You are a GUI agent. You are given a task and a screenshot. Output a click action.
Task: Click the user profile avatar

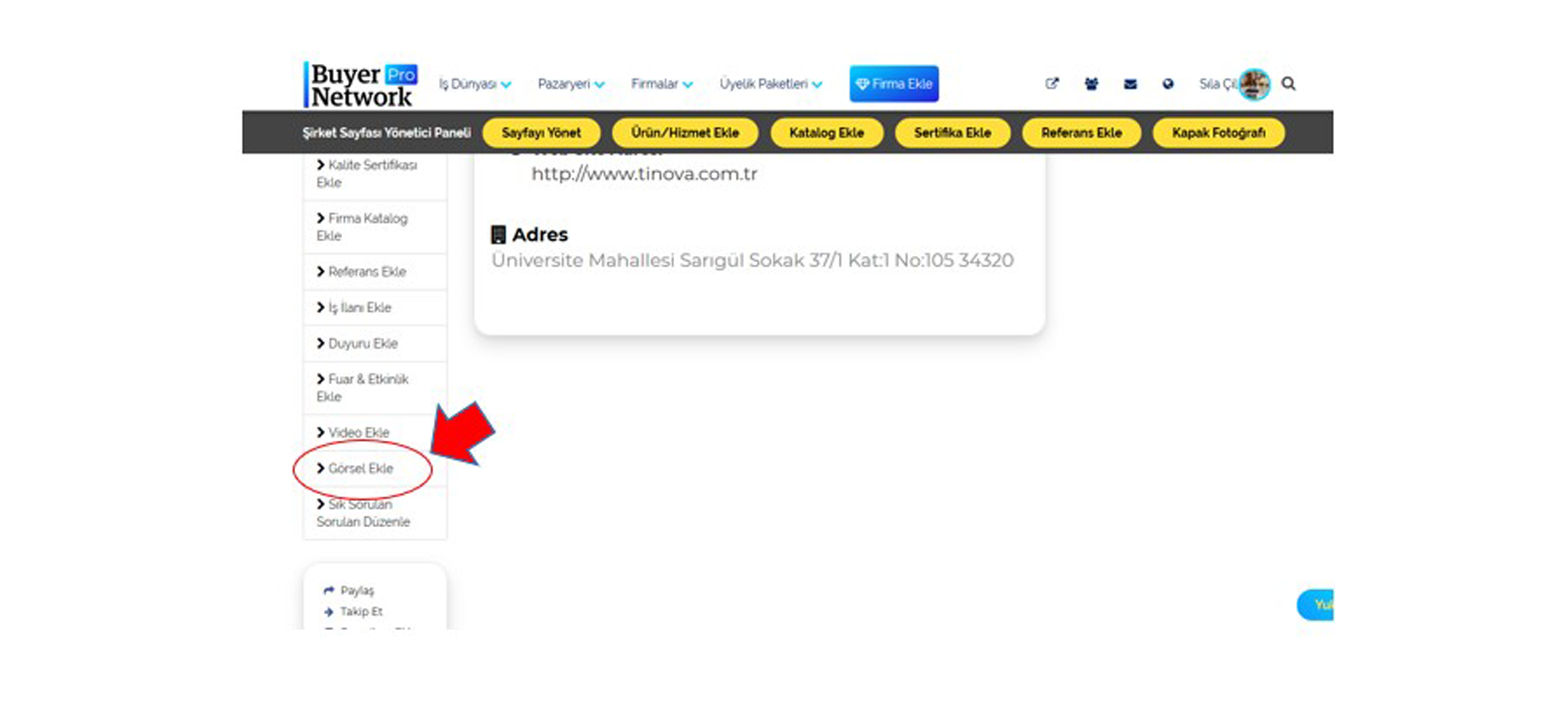1254,84
